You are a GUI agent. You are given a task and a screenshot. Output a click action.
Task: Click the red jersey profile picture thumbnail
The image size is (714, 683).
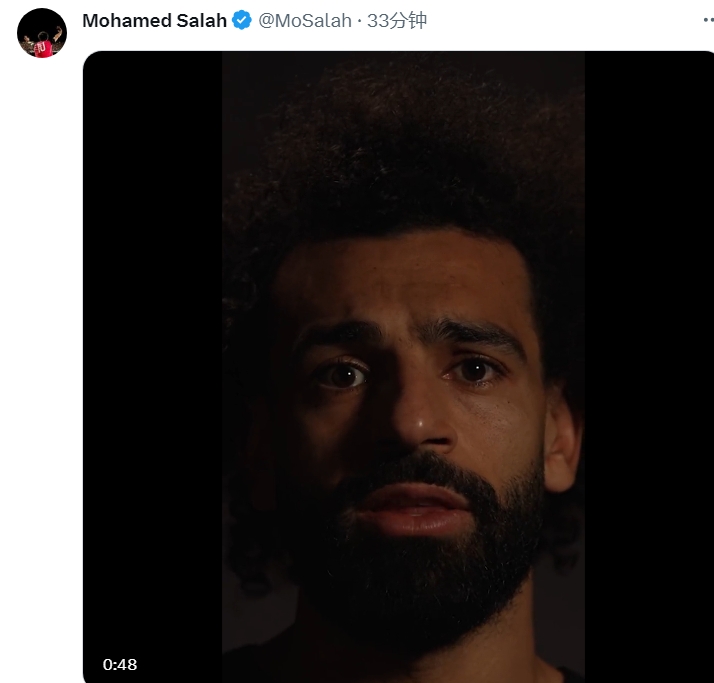tap(42, 33)
